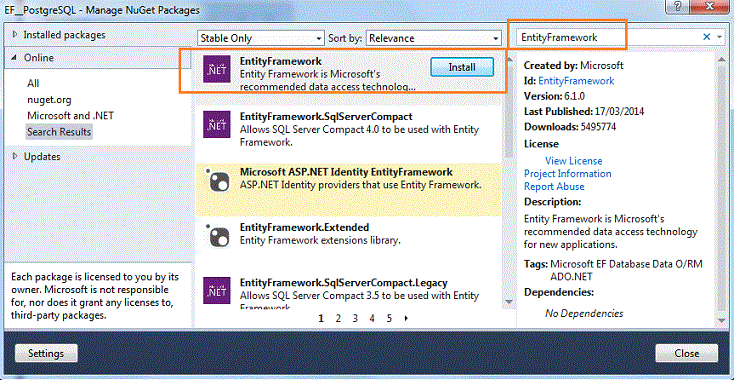Collapse the Online section
This screenshot has width=734, height=380.
tap(14, 58)
